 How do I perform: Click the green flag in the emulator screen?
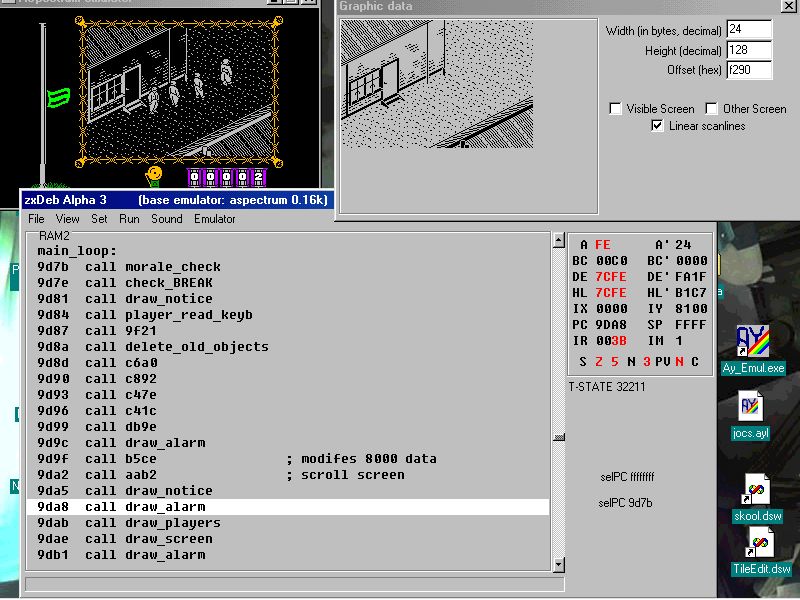pyautogui.click(x=58, y=97)
